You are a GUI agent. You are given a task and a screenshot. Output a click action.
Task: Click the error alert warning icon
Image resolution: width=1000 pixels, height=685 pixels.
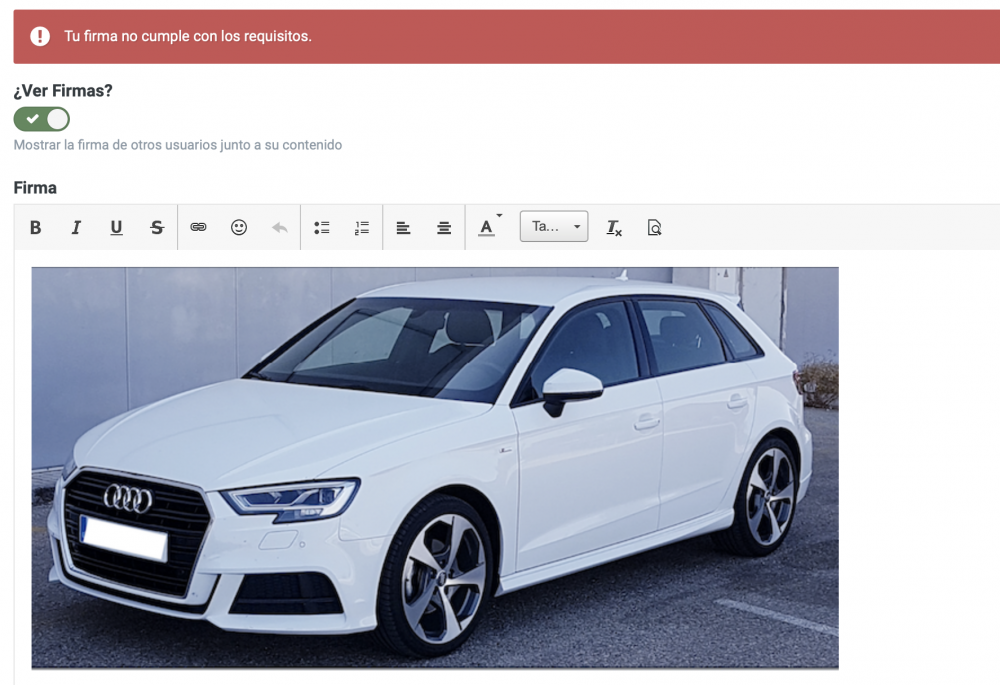[40, 36]
